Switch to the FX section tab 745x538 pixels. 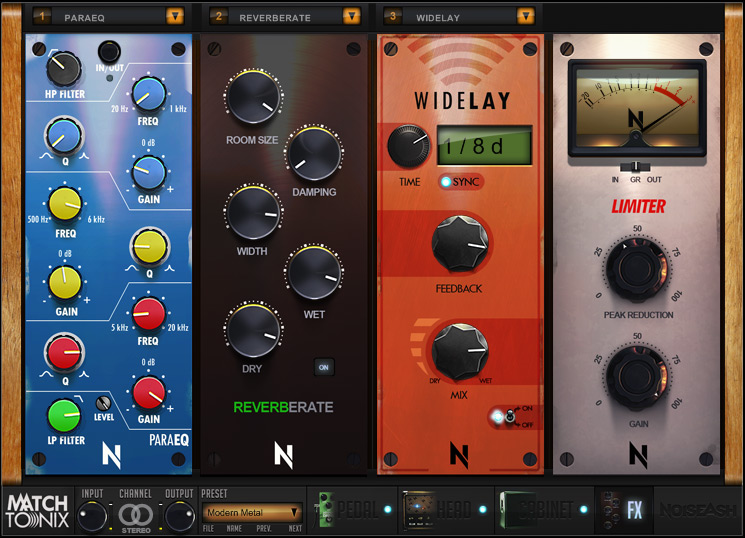coord(623,510)
